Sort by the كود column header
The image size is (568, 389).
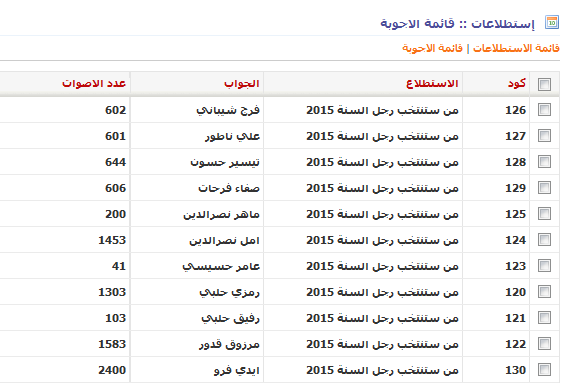click(x=517, y=84)
